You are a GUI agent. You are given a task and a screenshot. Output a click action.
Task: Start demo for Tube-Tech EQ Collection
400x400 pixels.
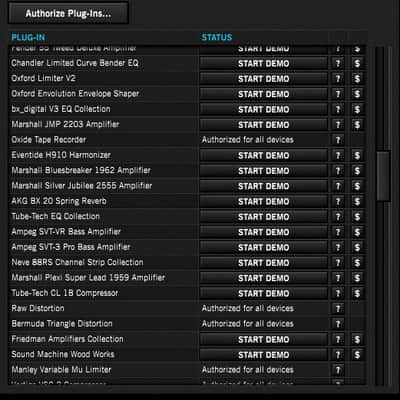point(264,217)
